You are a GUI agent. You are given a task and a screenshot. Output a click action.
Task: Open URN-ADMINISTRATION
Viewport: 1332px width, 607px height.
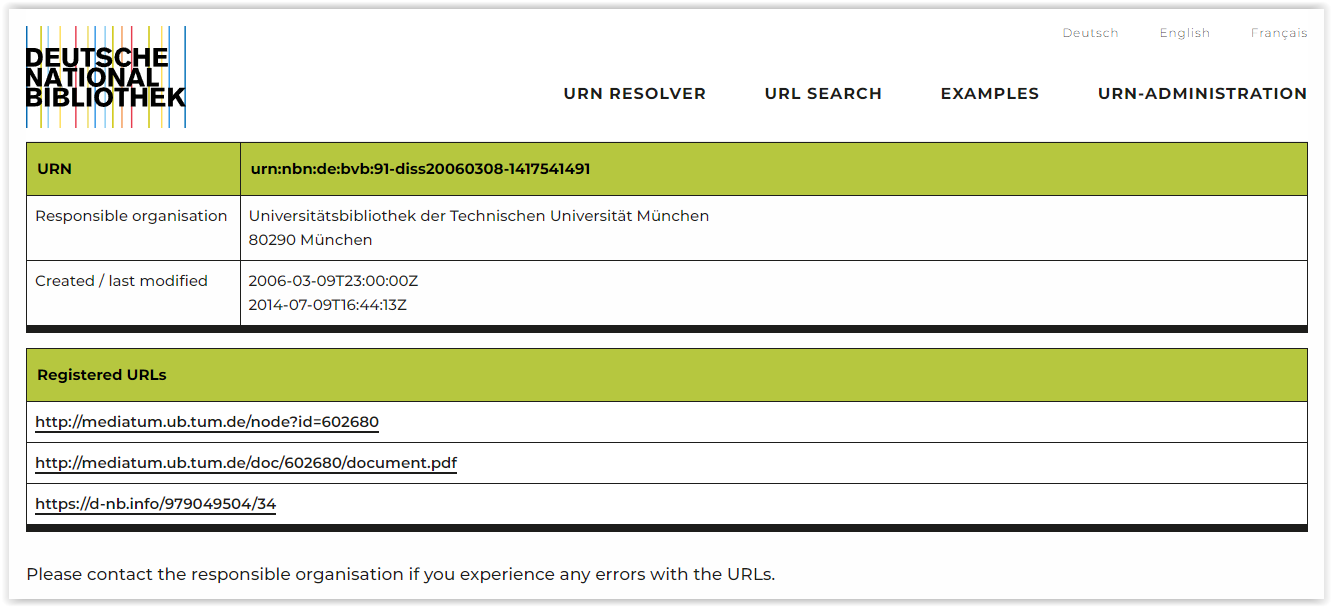pyautogui.click(x=1202, y=93)
